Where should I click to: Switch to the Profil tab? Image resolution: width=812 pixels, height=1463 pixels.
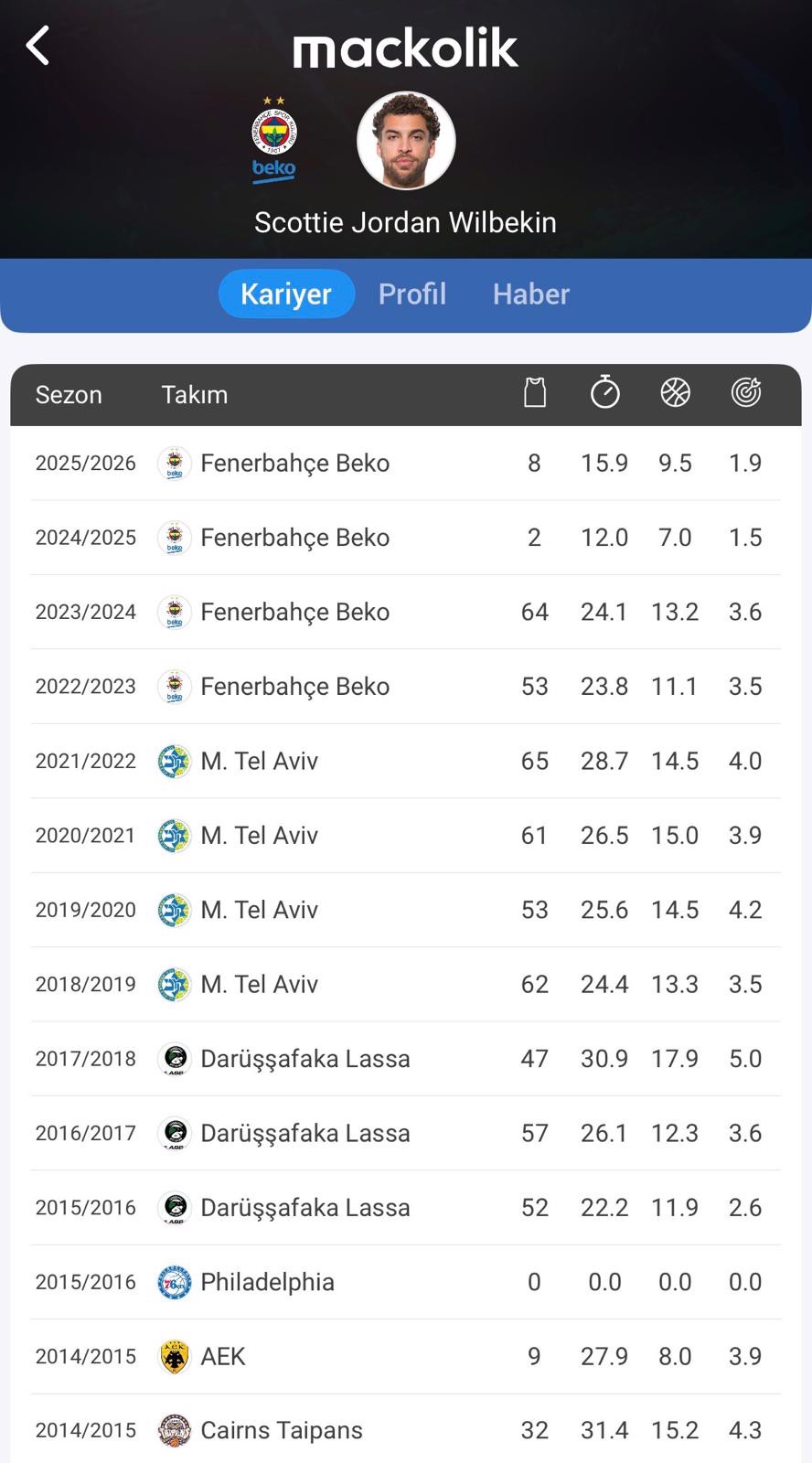tap(412, 294)
